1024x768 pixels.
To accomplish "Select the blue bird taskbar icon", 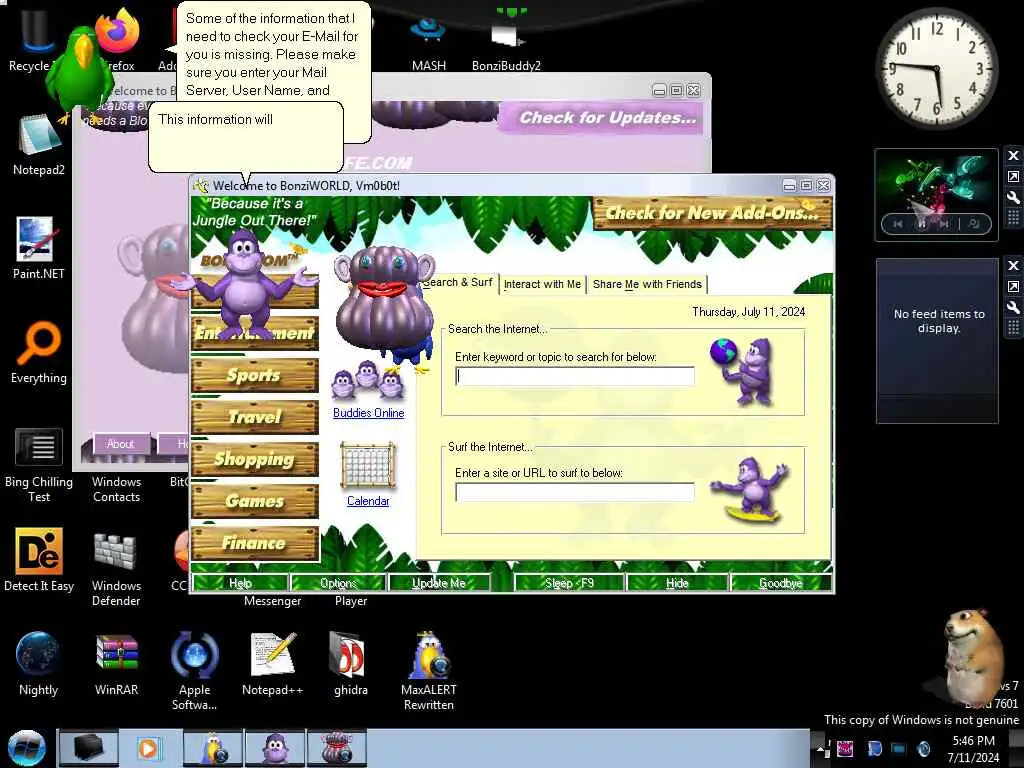I will [213, 748].
